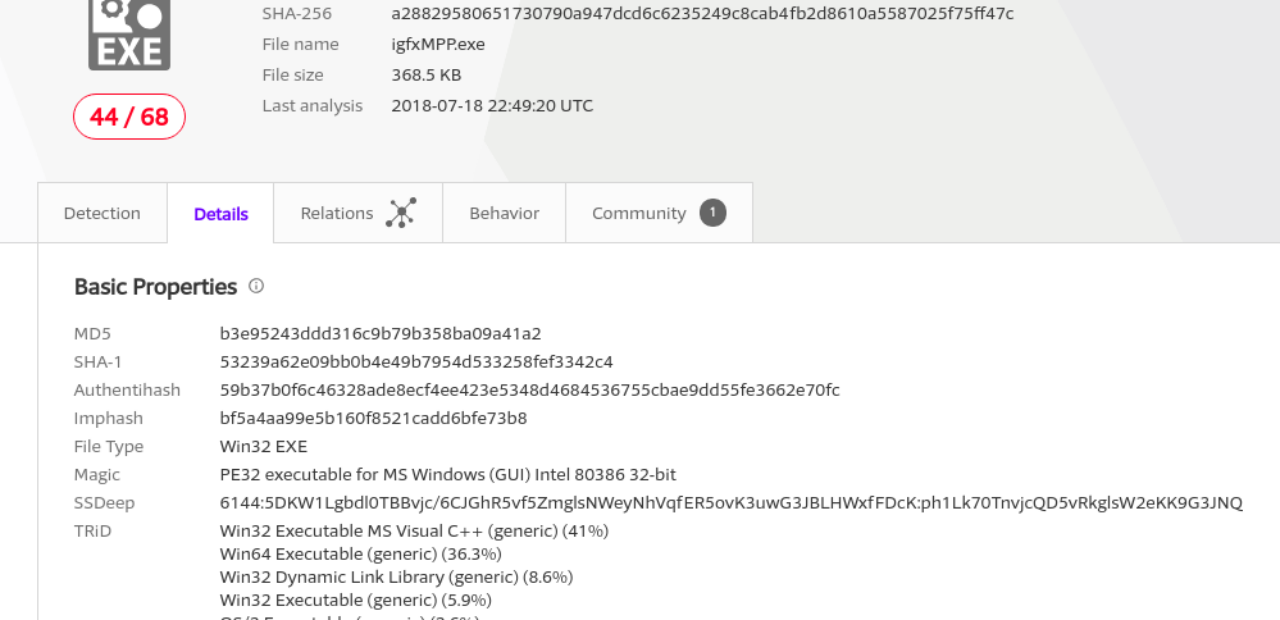
Task: Click the Authentihash value
Action: [x=529, y=390]
